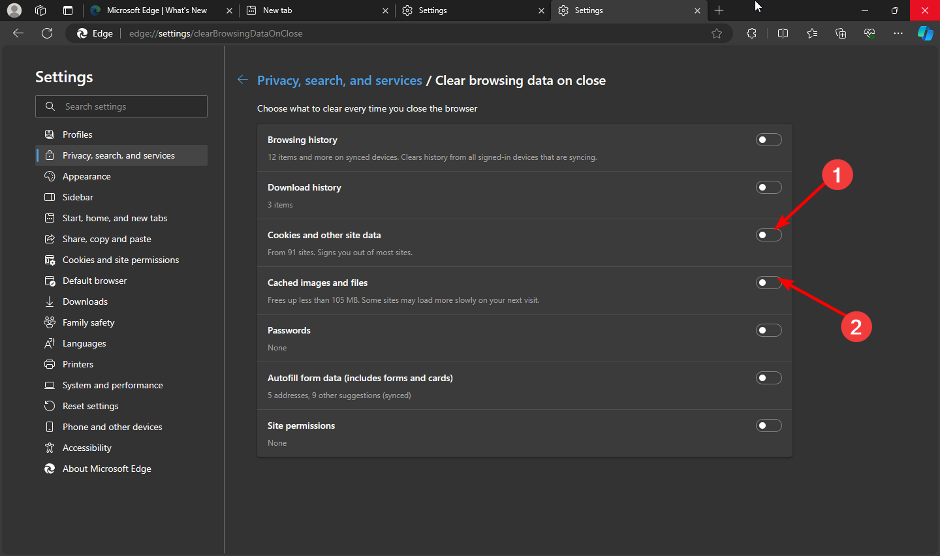
Task: Click the Browsing history label
Action: point(302,140)
